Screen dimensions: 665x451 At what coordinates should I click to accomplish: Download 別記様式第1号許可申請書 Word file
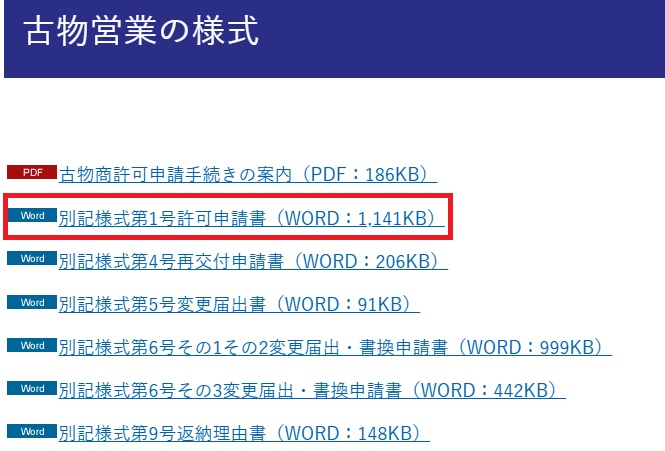click(x=165, y=218)
